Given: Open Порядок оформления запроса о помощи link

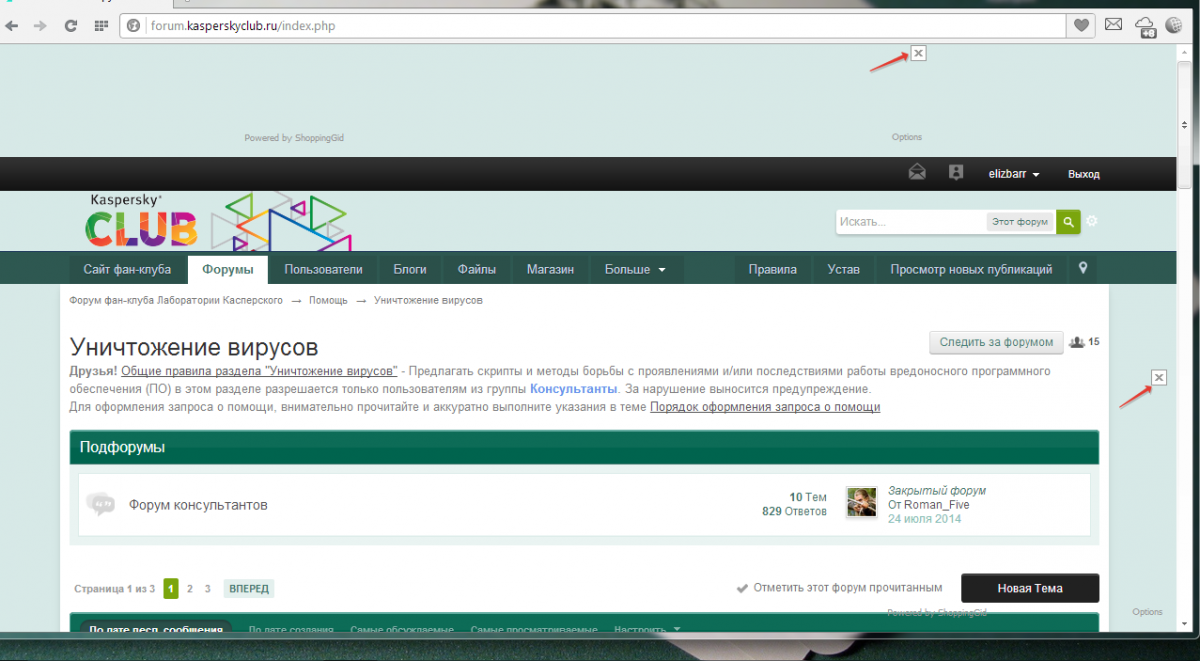Looking at the screenshot, I should [765, 407].
